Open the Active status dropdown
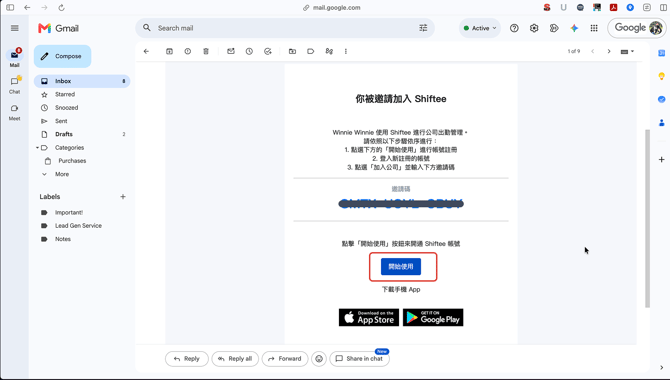 pos(480,28)
